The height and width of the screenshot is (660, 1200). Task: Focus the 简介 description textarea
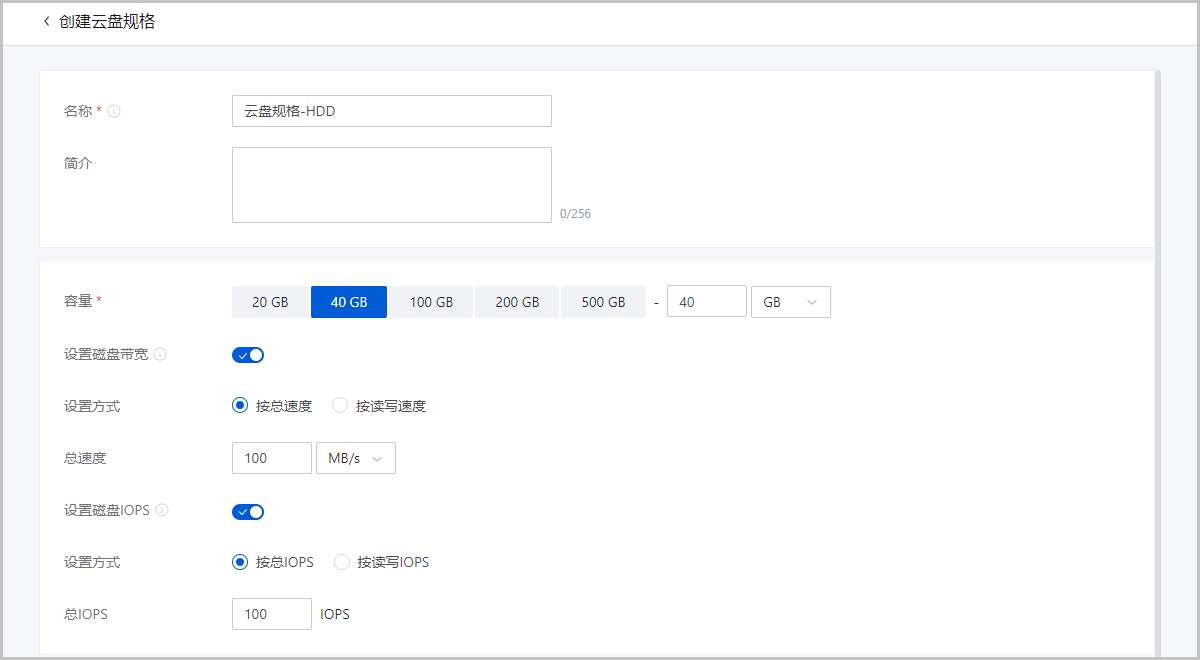[x=391, y=185]
